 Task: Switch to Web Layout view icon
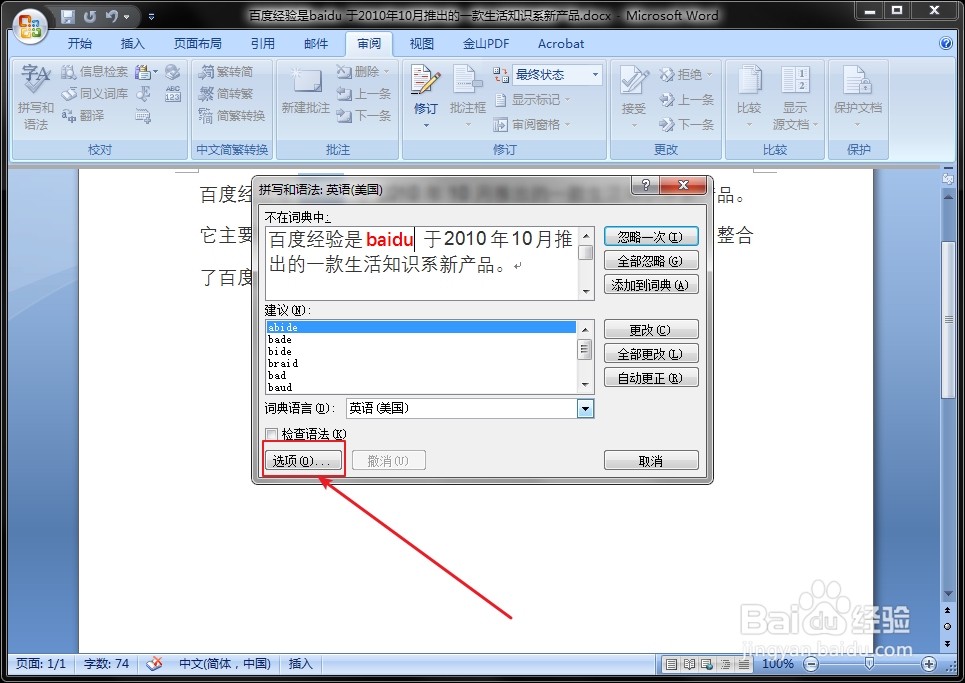[x=708, y=665]
